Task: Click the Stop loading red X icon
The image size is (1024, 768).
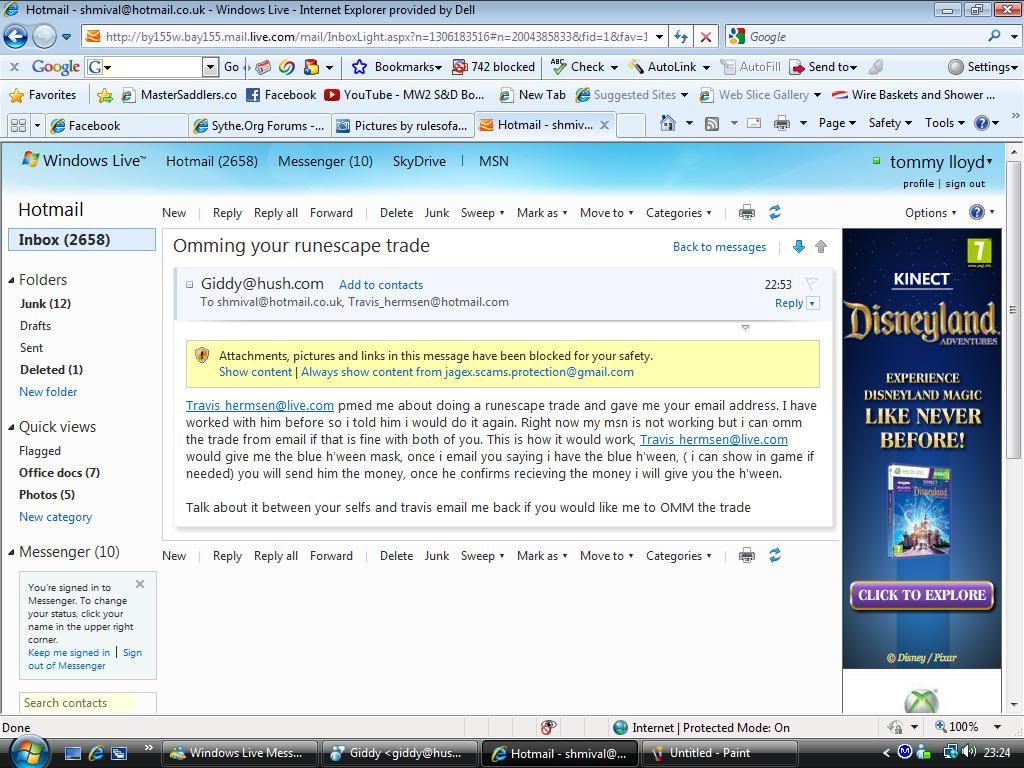Action: pyautogui.click(x=706, y=37)
